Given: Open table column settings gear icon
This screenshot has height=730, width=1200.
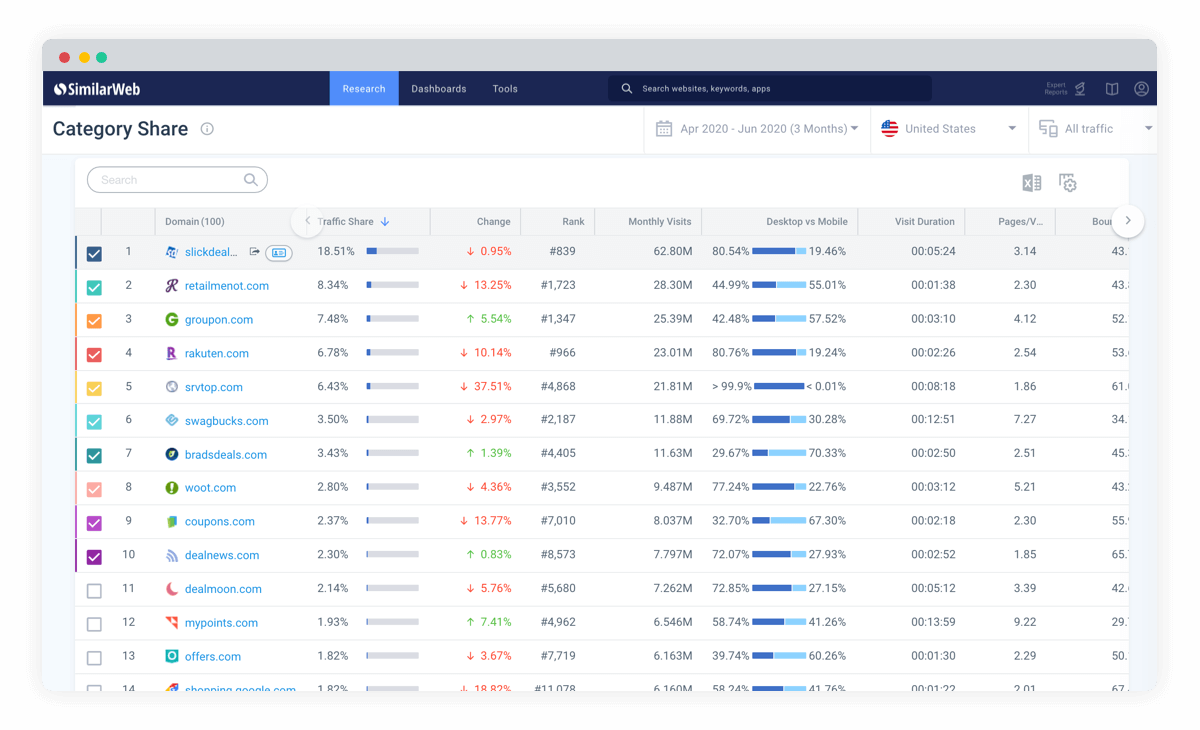Looking at the screenshot, I should [1068, 183].
